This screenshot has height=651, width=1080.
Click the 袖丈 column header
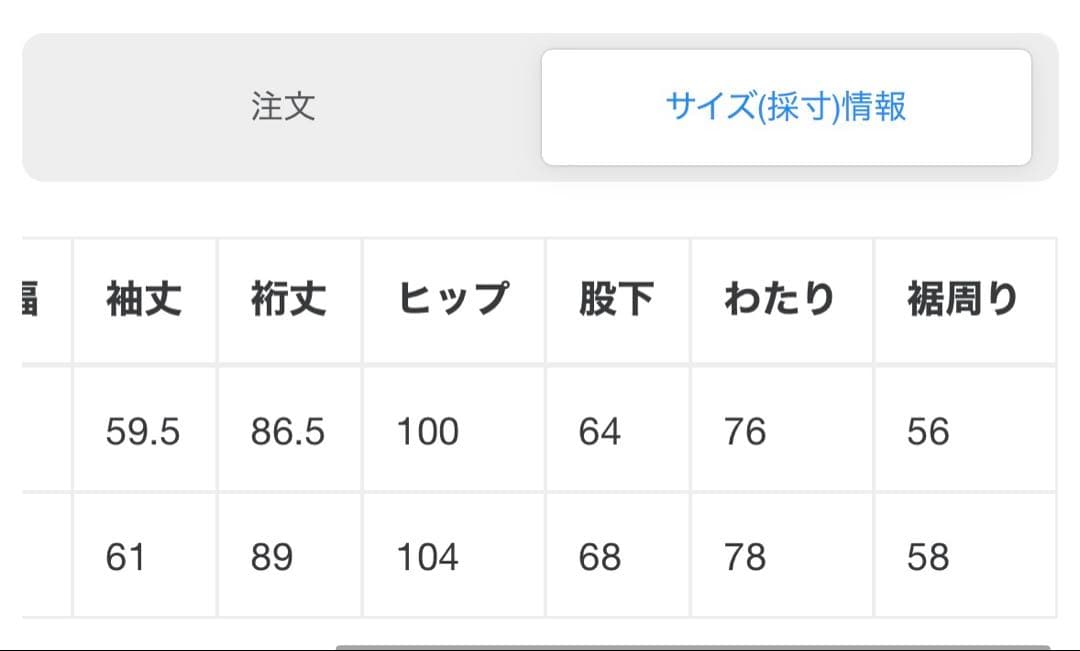pos(144,299)
